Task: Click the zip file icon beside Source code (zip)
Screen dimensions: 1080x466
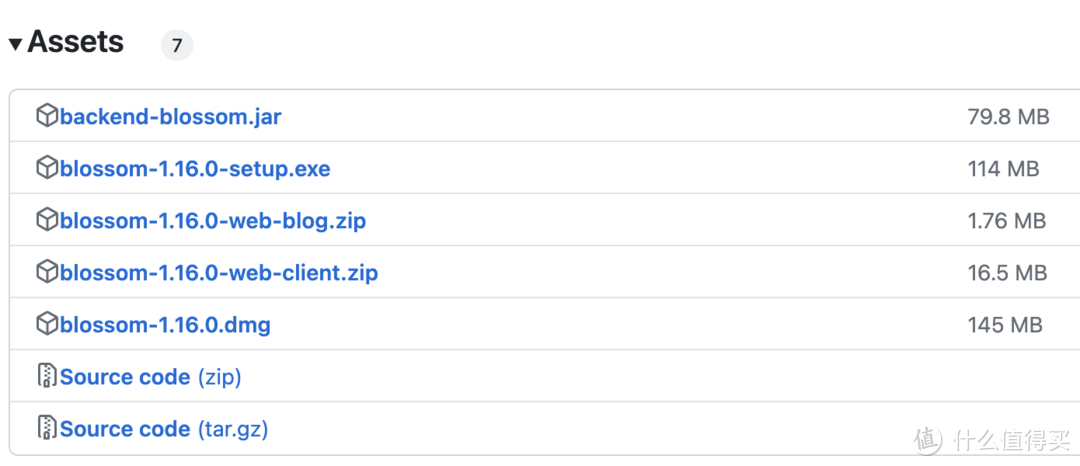Action: (x=47, y=376)
